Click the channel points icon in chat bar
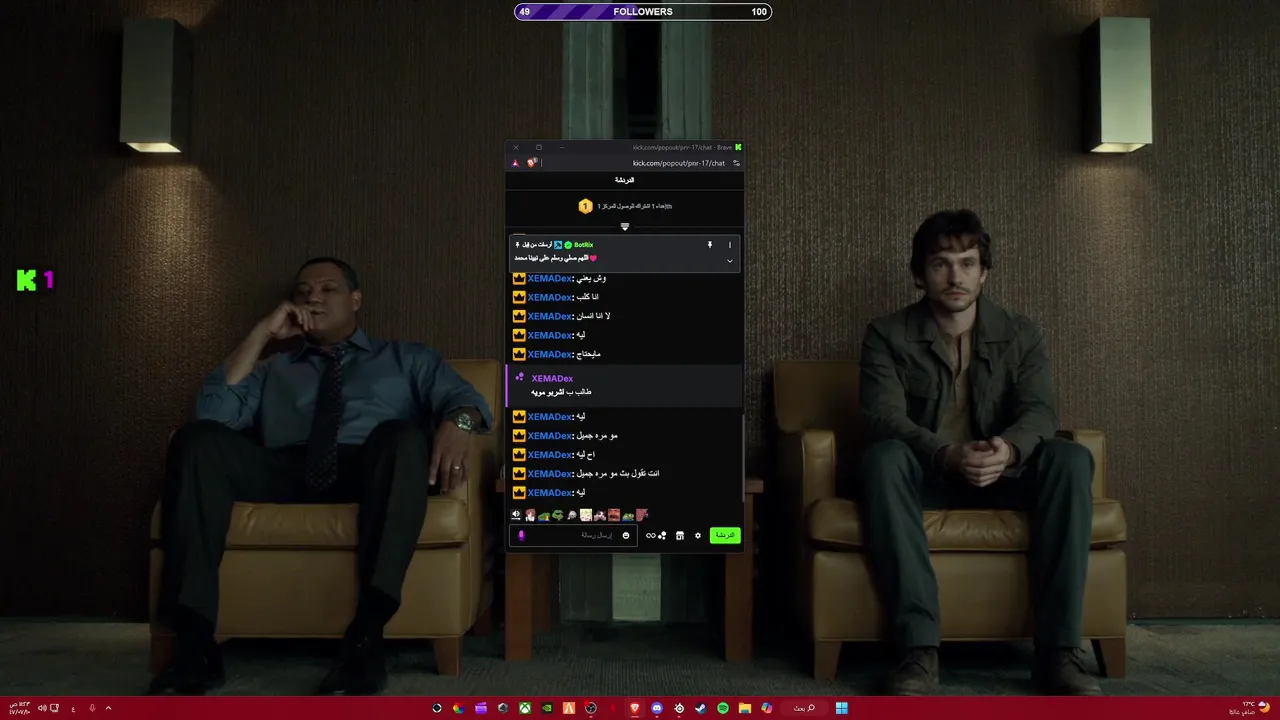Image resolution: width=1280 pixels, height=720 pixels. pyautogui.click(x=662, y=535)
